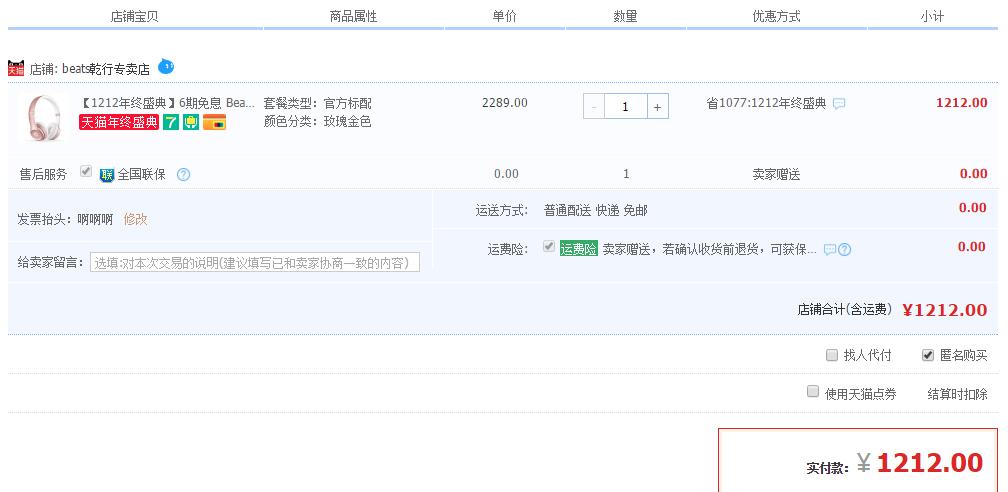Click 普通配送 快递 免邮 shipping text
1008x492 pixels.
tap(596, 210)
